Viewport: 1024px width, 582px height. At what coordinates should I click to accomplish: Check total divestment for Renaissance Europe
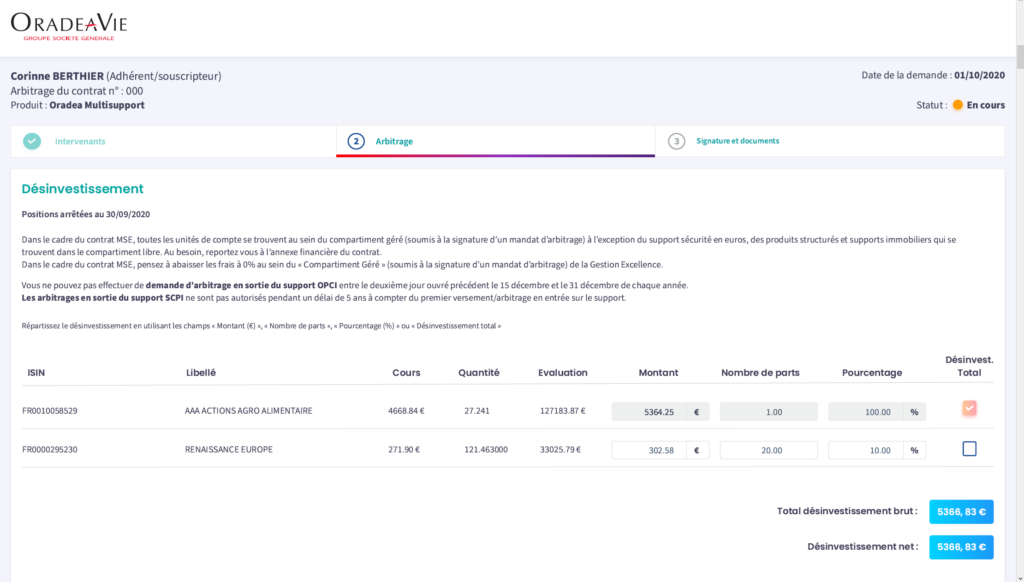coord(969,449)
